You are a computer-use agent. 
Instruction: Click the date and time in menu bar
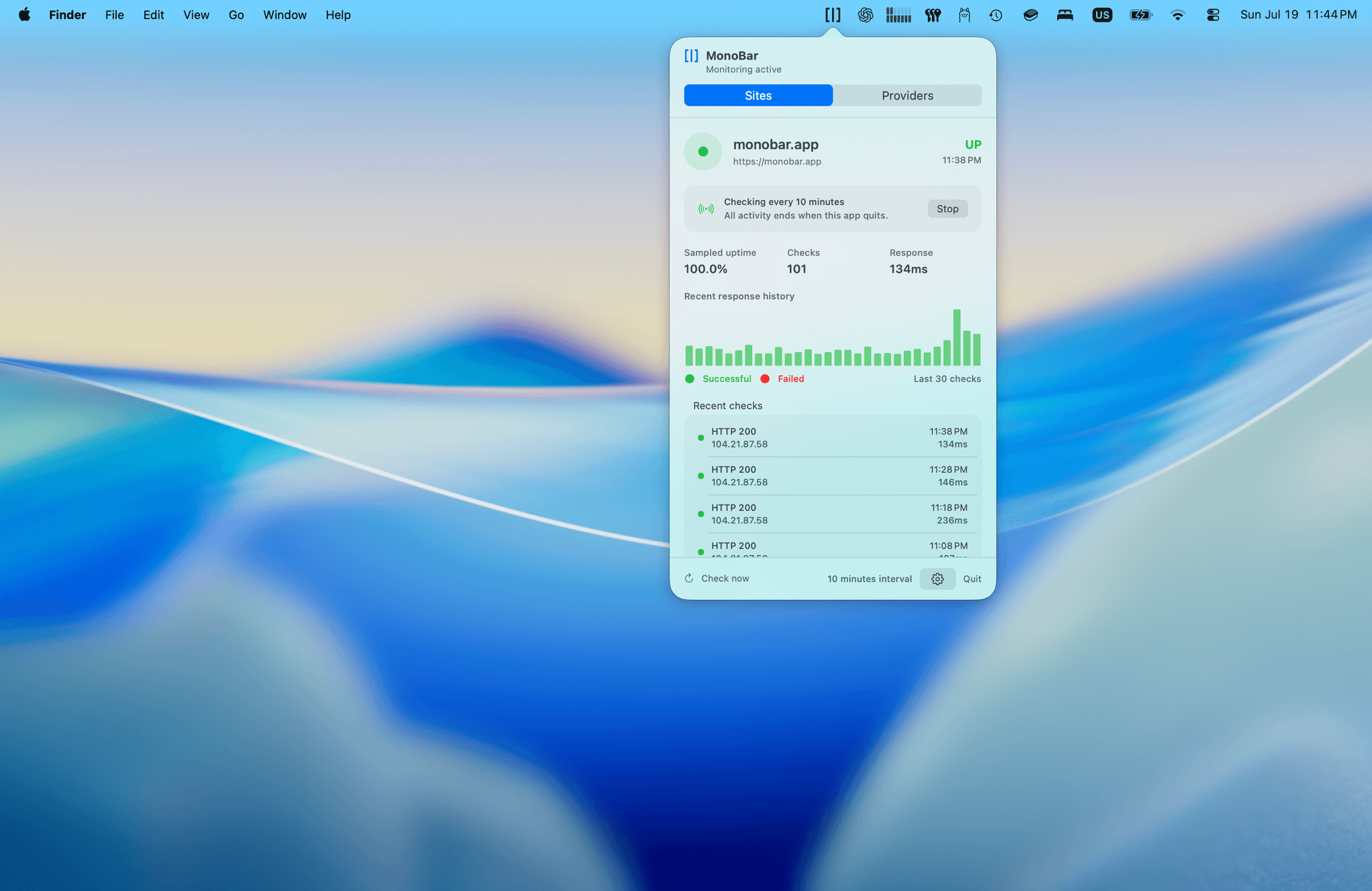pyautogui.click(x=1298, y=14)
